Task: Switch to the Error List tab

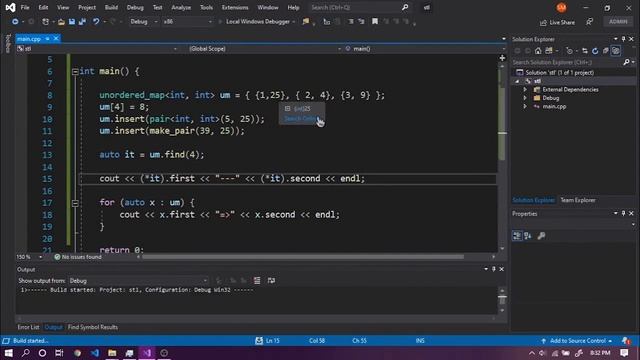Action: tap(28, 327)
